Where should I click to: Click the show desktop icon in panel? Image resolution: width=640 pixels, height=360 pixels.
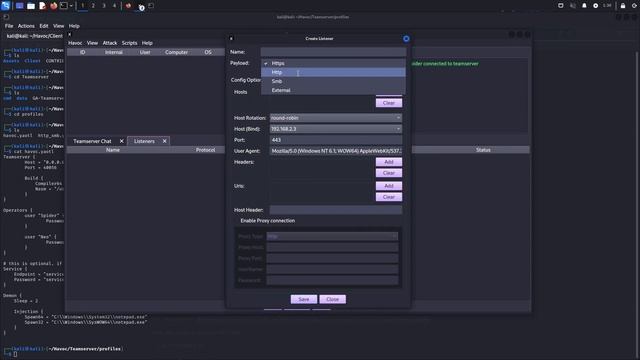coord(19,6)
